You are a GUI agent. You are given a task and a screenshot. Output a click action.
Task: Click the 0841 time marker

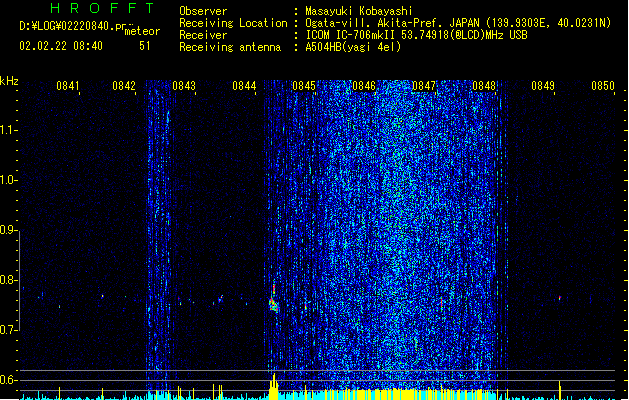click(68, 86)
